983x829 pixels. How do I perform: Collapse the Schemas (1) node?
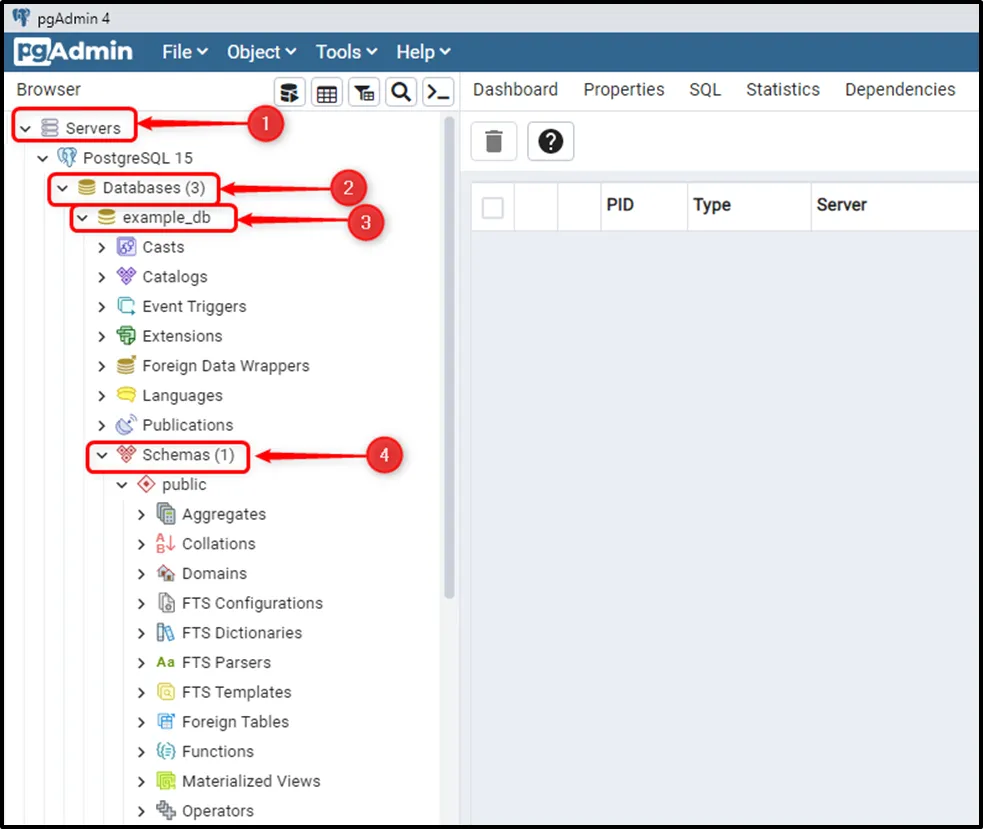tap(101, 455)
